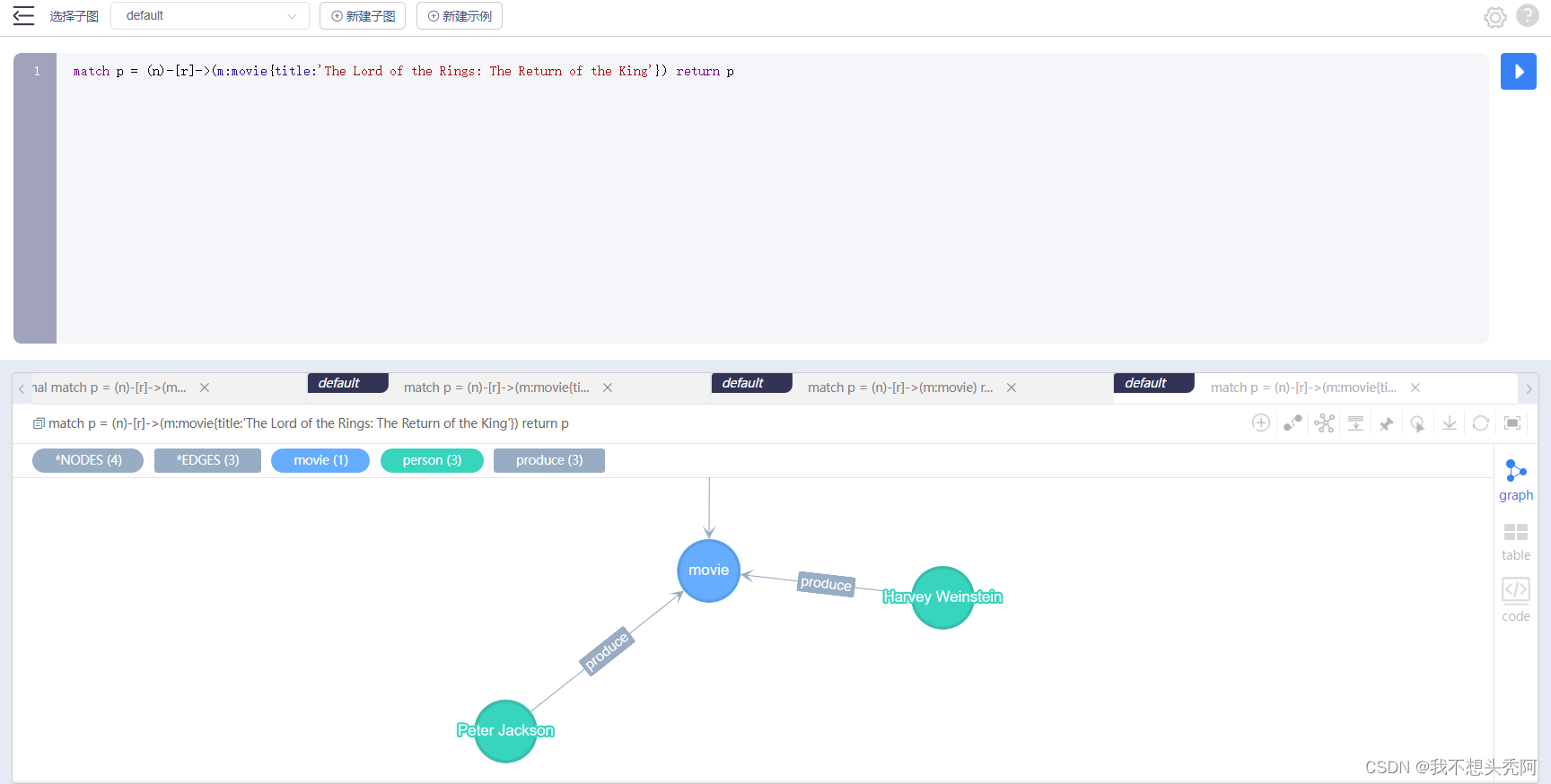
Task: Select the Peter Jackson node
Action: tap(505, 731)
